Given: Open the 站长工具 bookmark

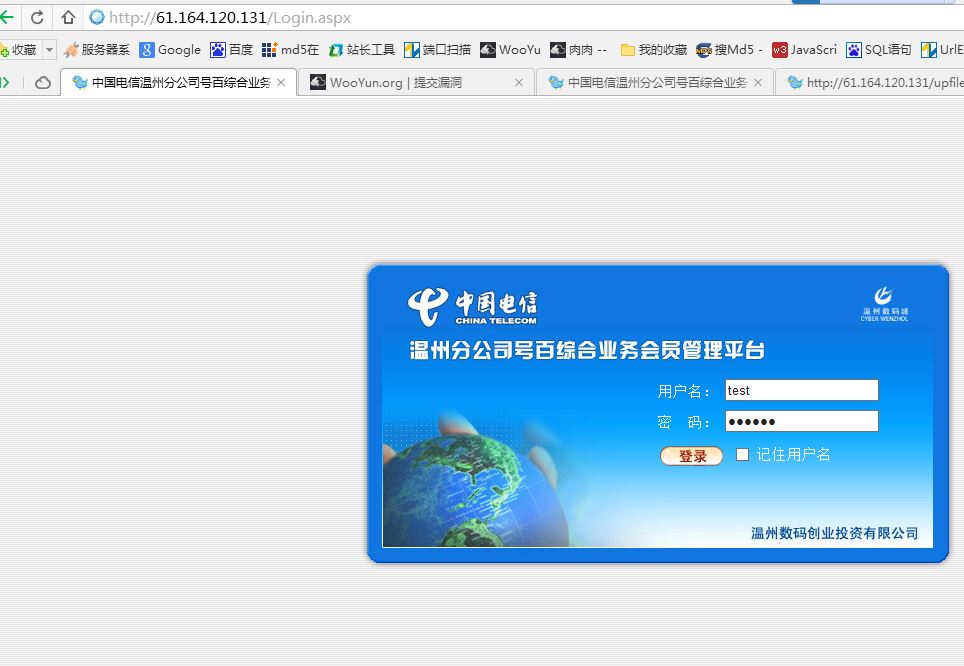Looking at the screenshot, I should tap(362, 50).
